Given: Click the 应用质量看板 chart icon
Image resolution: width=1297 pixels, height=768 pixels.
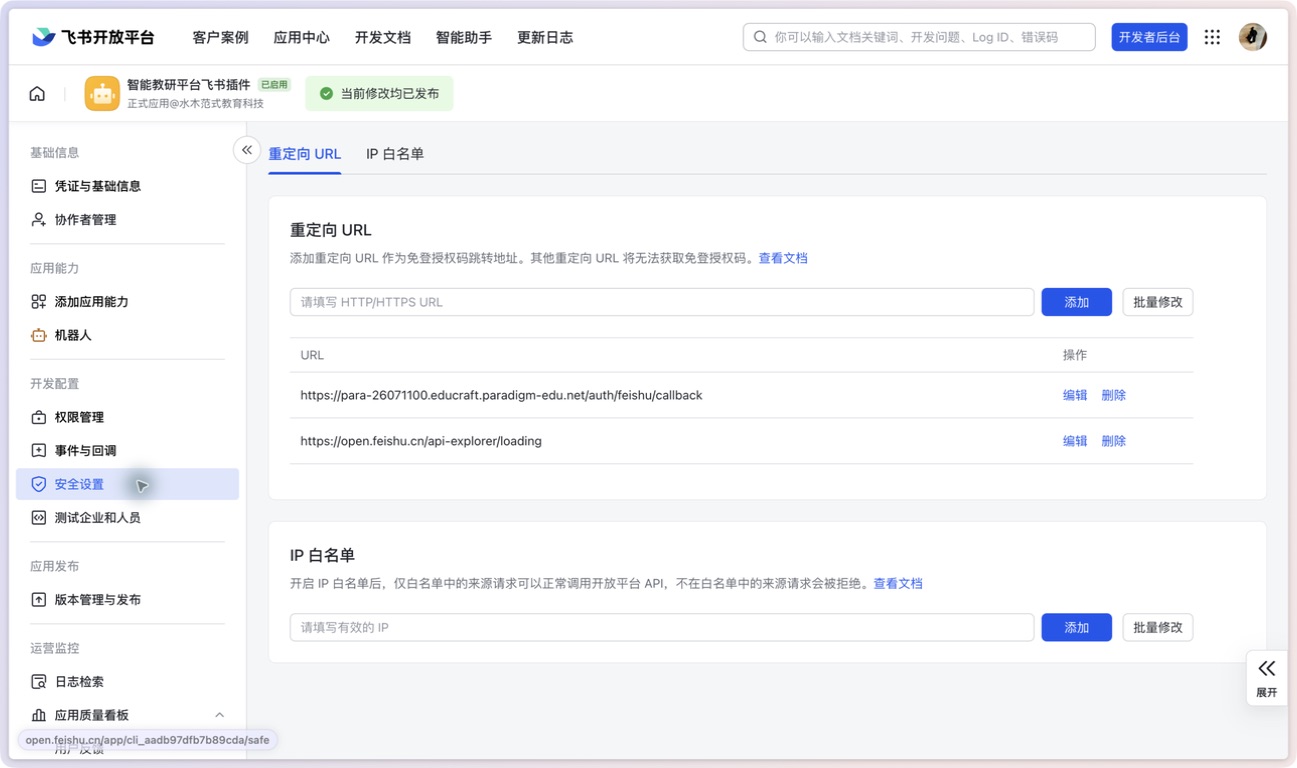Looking at the screenshot, I should (38, 715).
